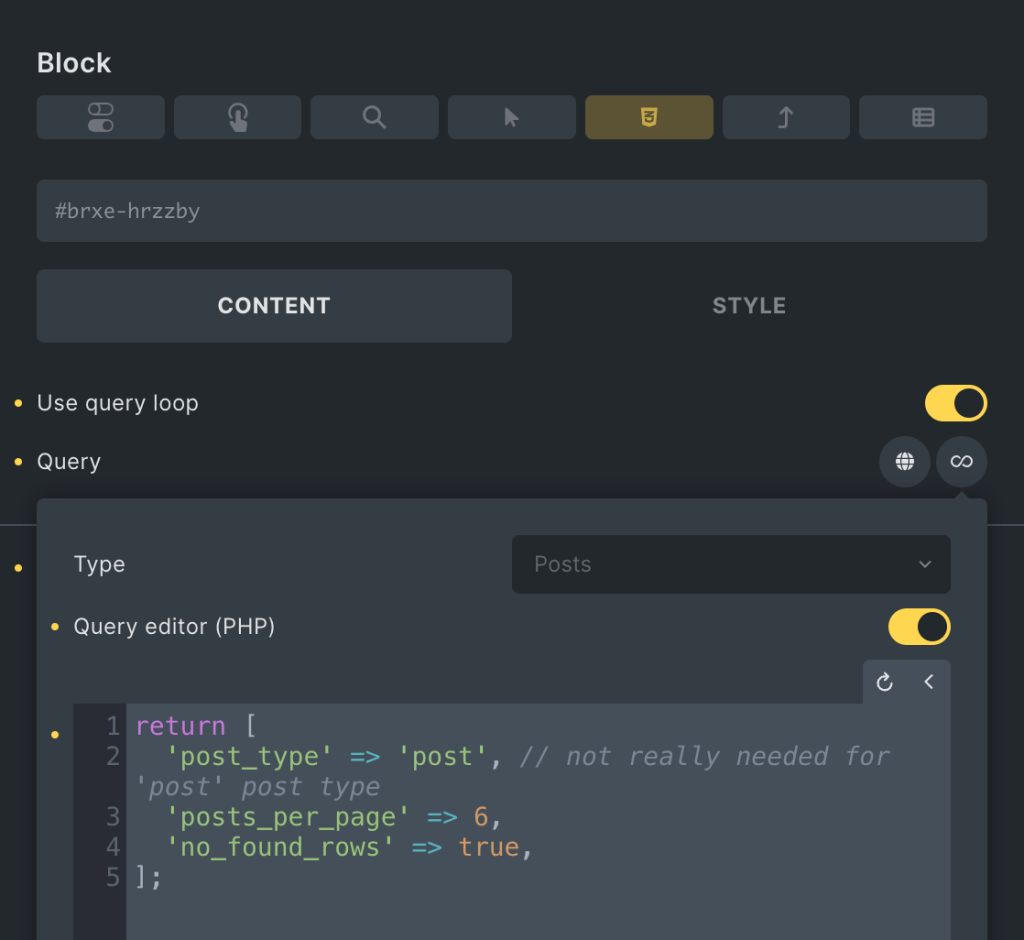The image size is (1024, 940).
Task: Open the Type dropdown showing Posts
Action: tap(731, 564)
